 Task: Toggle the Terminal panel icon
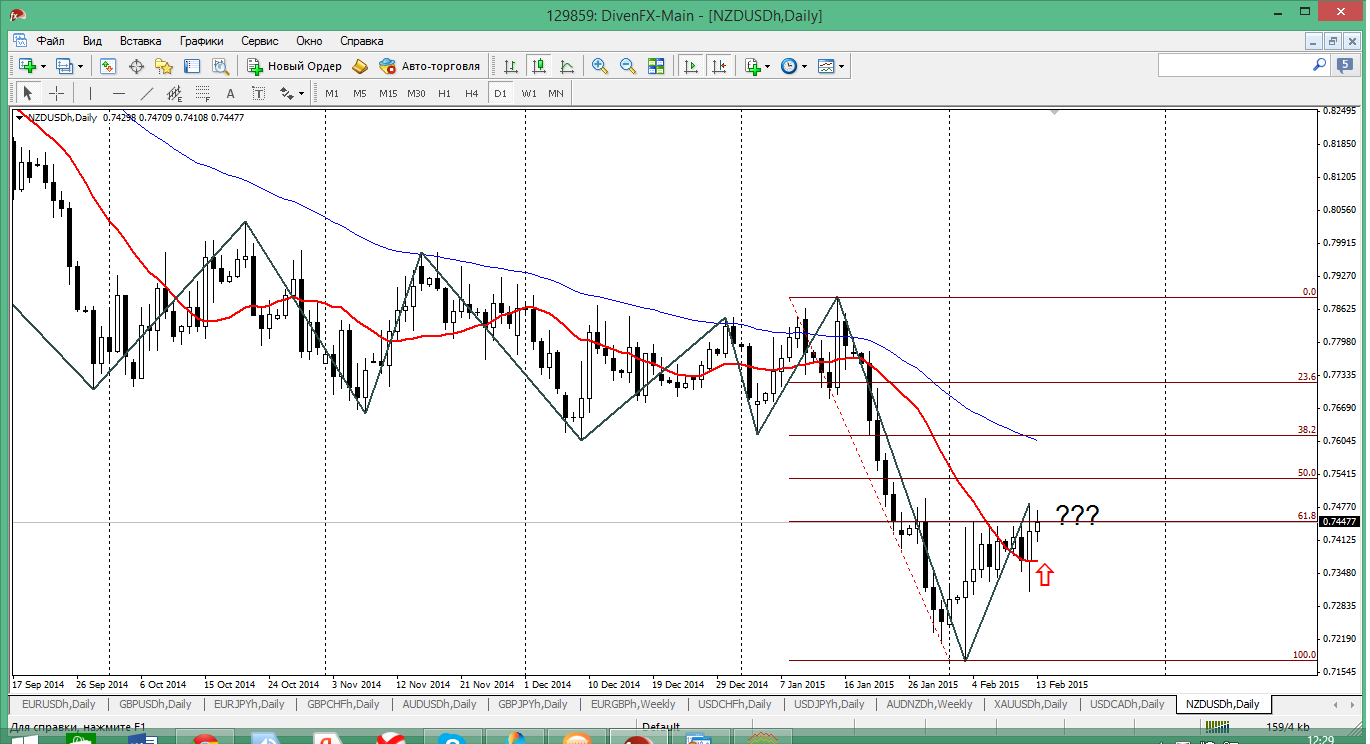192,66
